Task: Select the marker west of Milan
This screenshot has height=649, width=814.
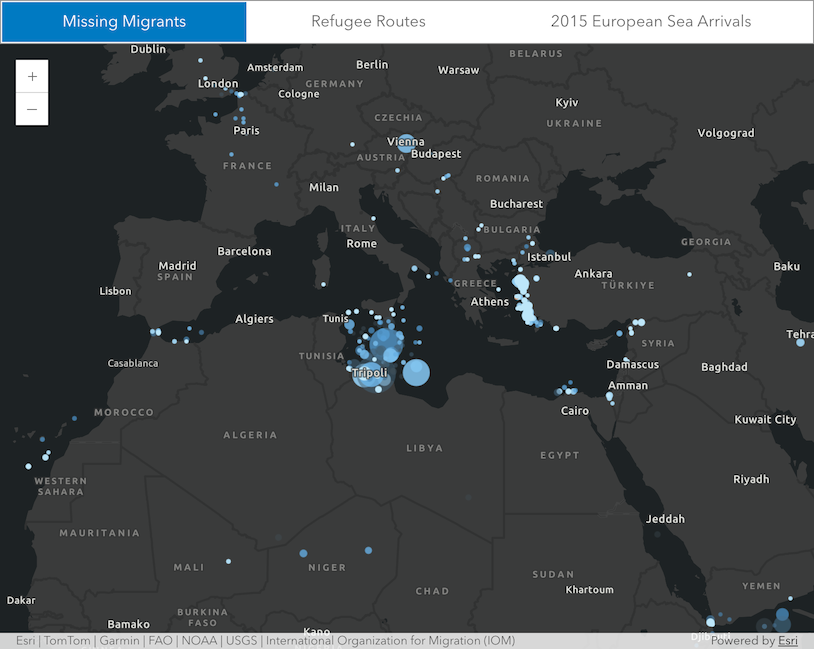Action: coord(277,185)
